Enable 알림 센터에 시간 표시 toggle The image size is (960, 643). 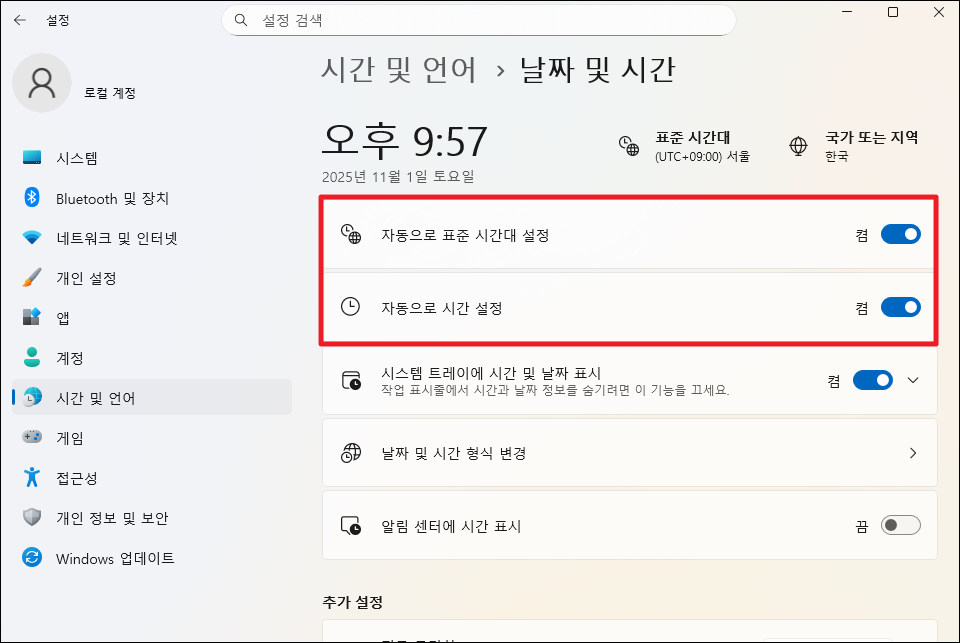pos(899,524)
